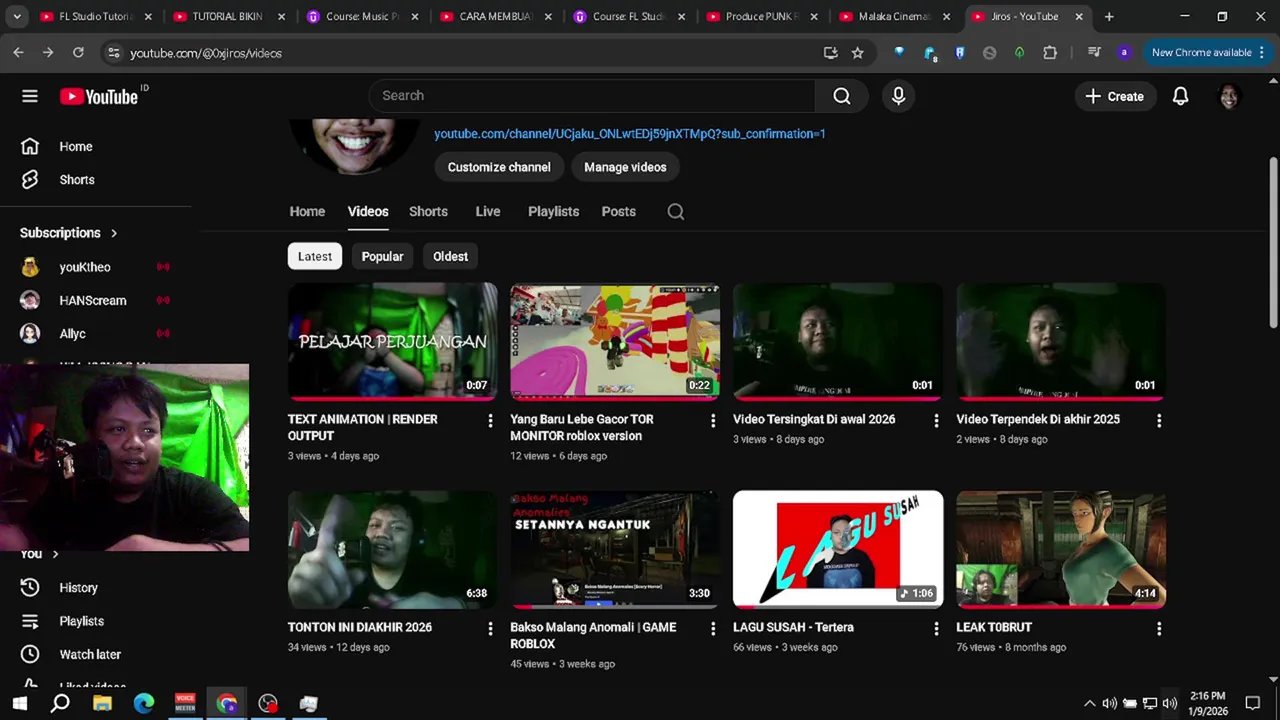Open Microsoft Edge from taskbar
The height and width of the screenshot is (720, 1280).
[144, 703]
